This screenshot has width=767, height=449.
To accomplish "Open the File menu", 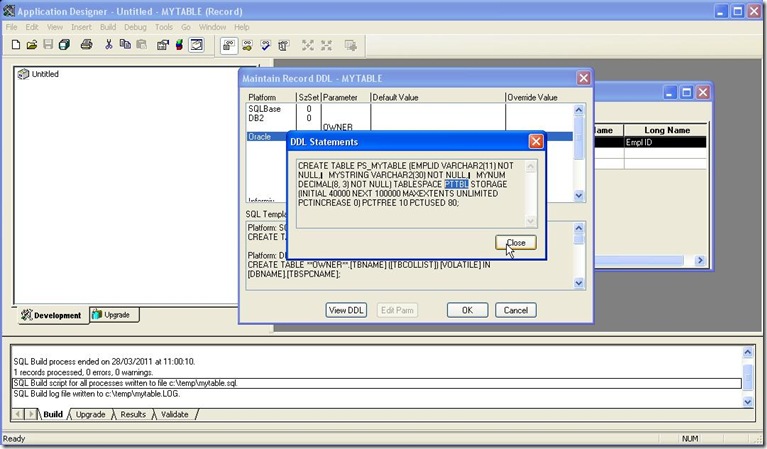I will pyautogui.click(x=11, y=27).
